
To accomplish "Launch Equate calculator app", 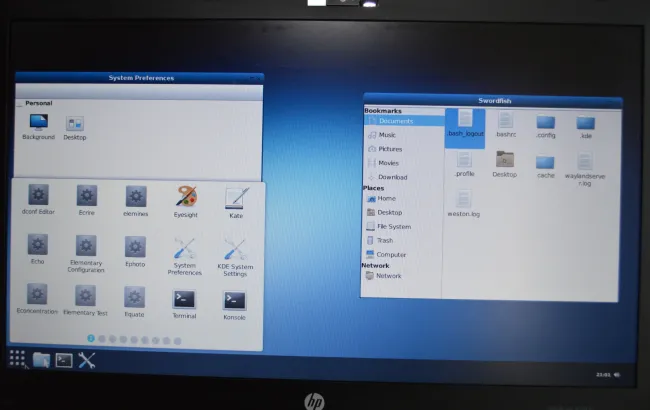I will click(134, 302).
